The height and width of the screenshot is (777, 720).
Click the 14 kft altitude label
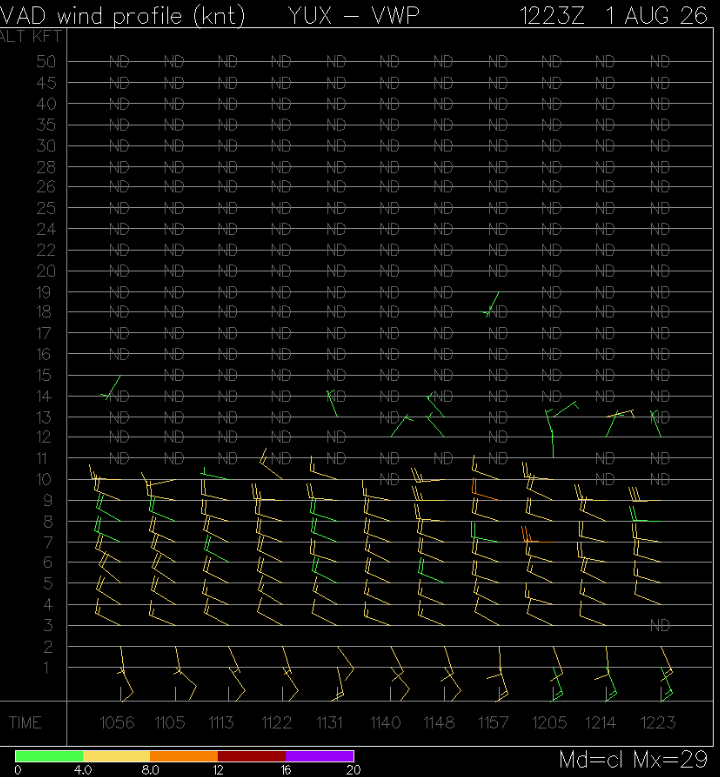44,396
